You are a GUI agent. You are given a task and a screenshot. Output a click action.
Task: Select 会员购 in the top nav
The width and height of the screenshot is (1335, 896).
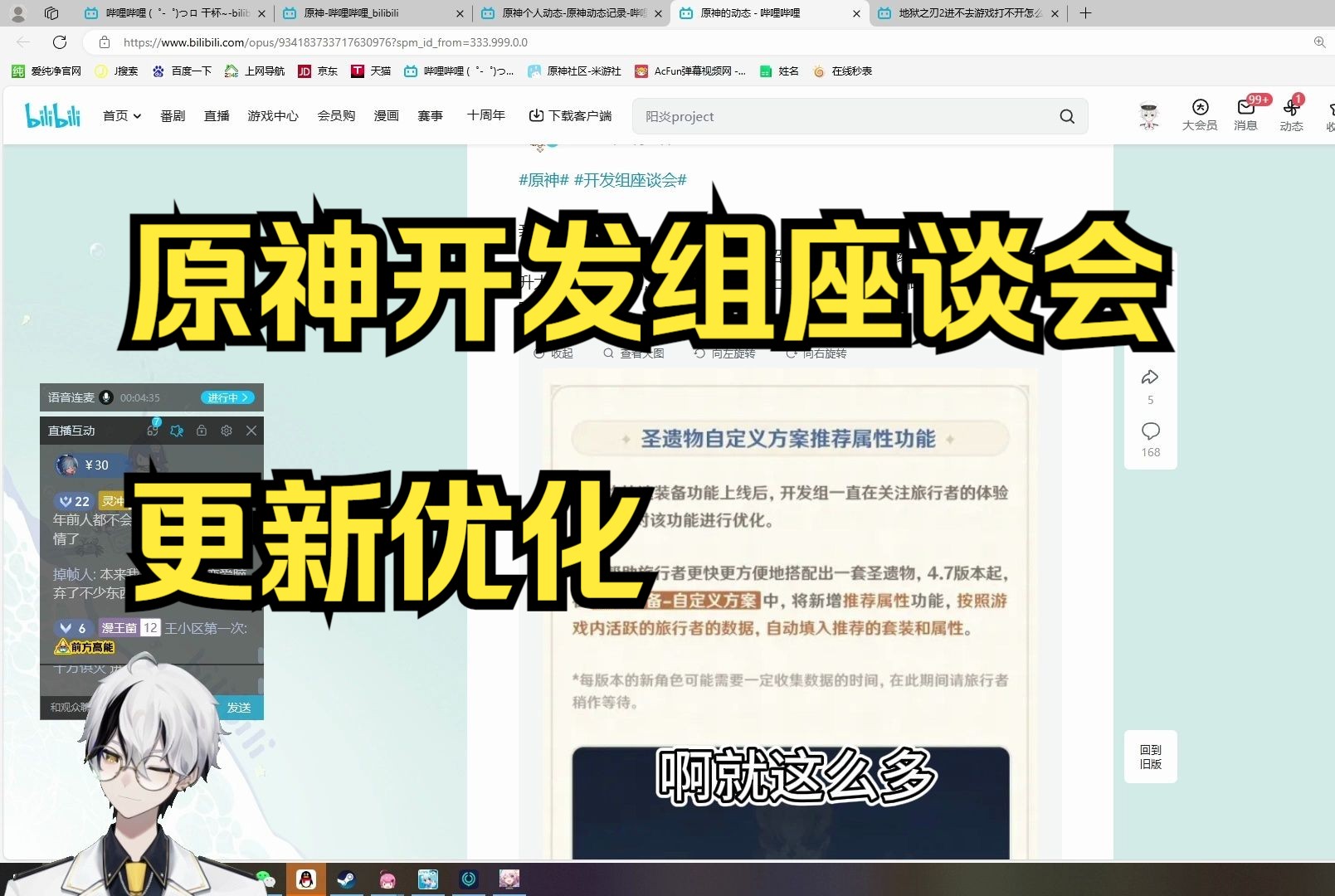(336, 116)
